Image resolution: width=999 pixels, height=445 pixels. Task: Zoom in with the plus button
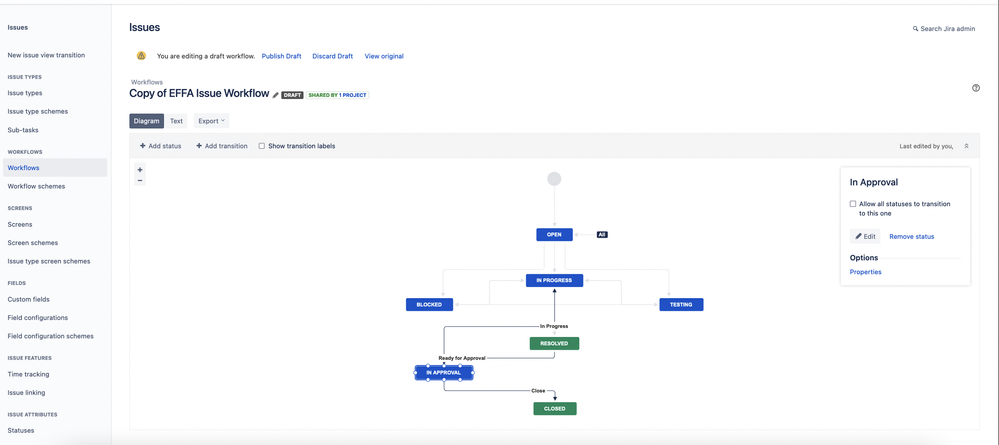(140, 170)
